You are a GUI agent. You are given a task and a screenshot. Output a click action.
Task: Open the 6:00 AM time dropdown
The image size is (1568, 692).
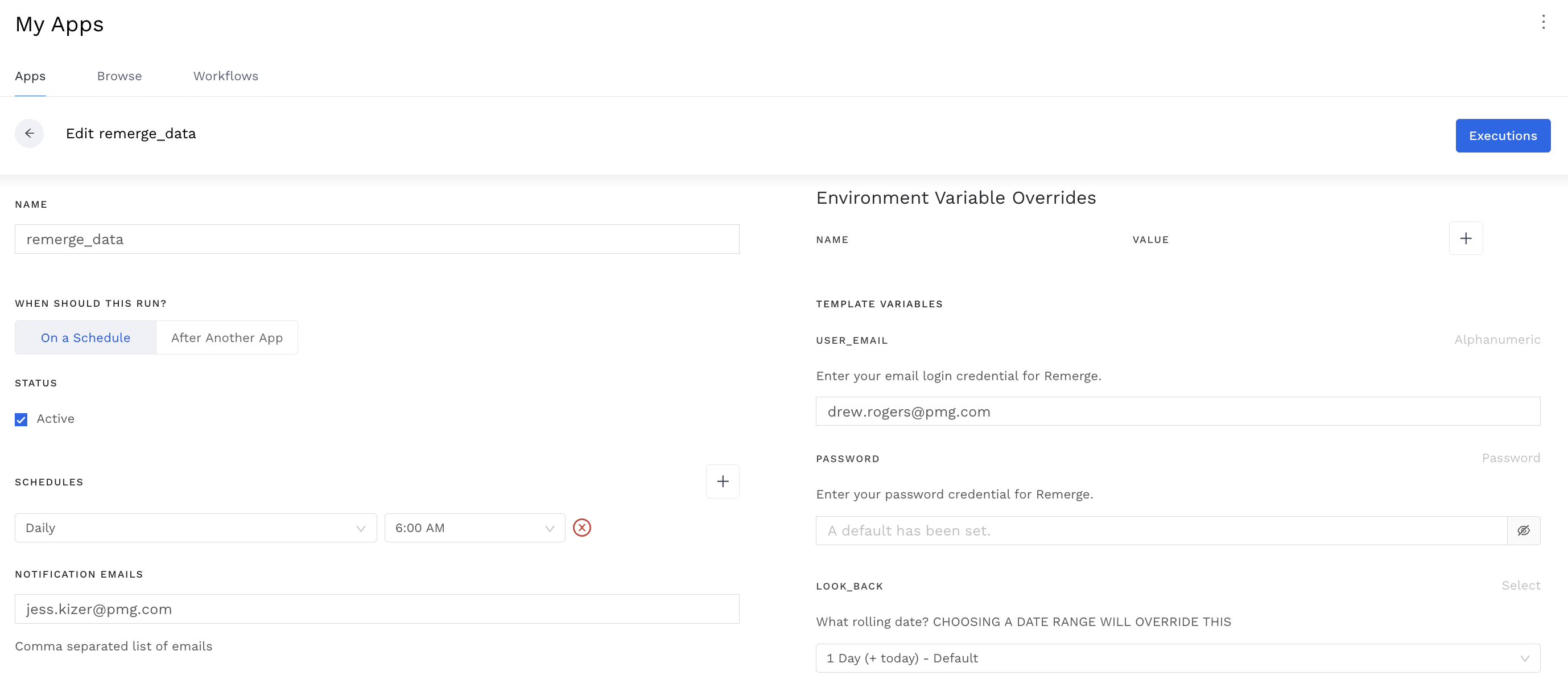pyautogui.click(x=474, y=528)
